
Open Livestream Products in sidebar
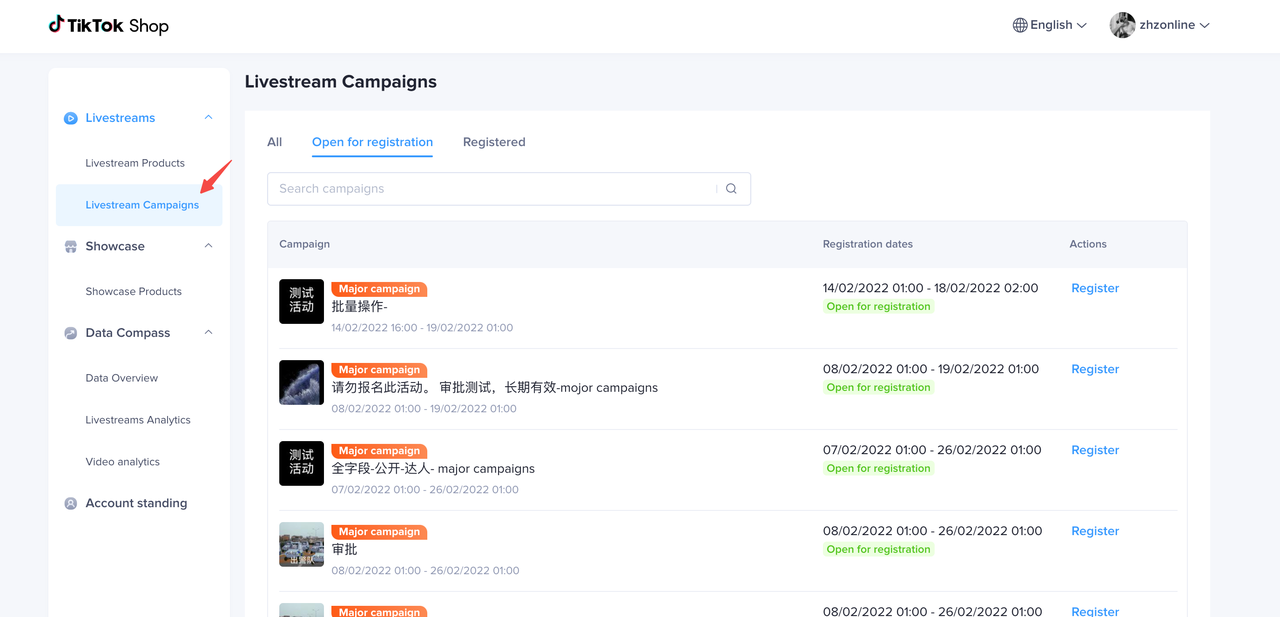[x=135, y=163]
